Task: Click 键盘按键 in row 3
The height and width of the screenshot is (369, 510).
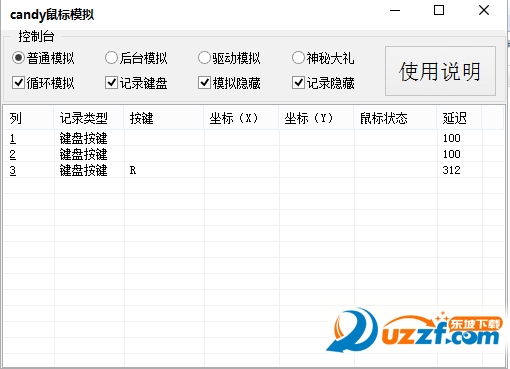Action: [83, 170]
